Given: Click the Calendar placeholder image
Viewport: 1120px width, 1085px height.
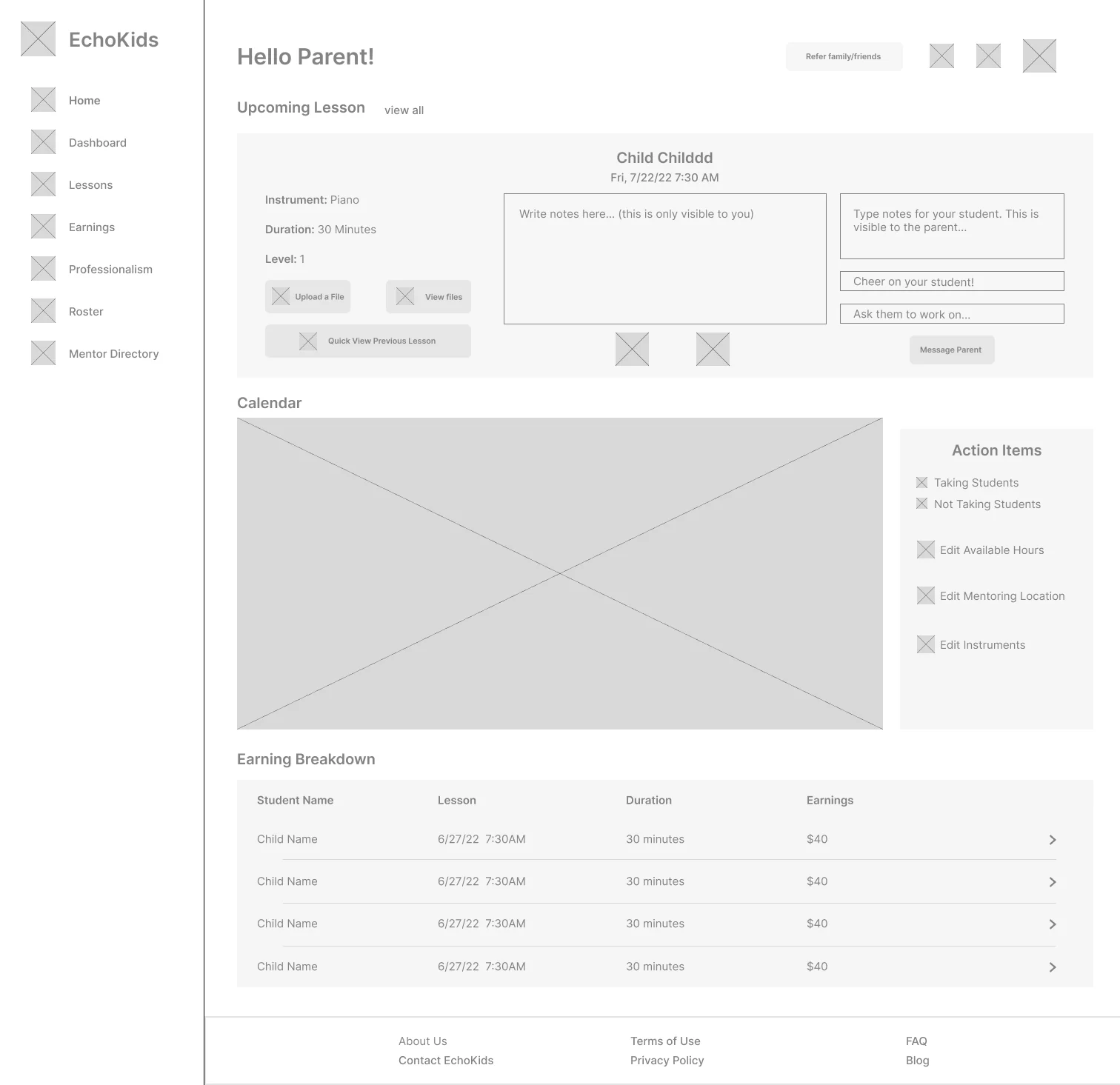Looking at the screenshot, I should coord(560,573).
